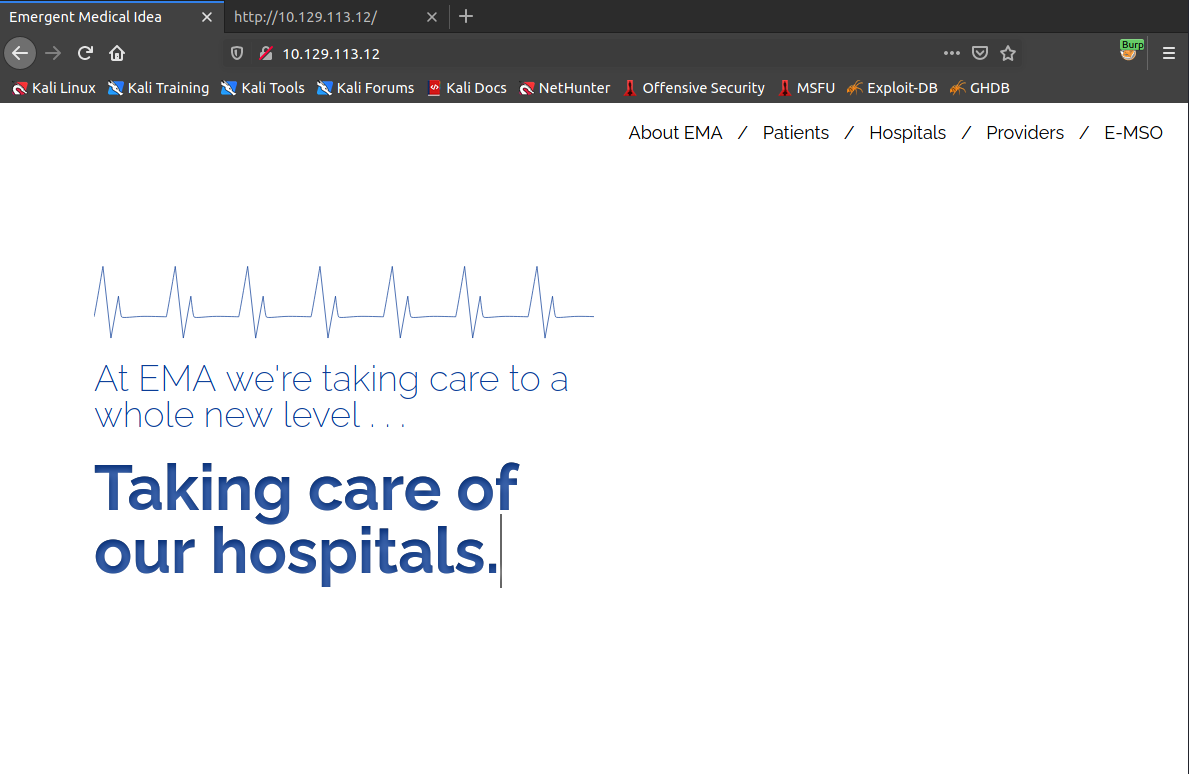The width and height of the screenshot is (1189, 774).
Task: Click the browser back arrow button
Action: point(20,53)
